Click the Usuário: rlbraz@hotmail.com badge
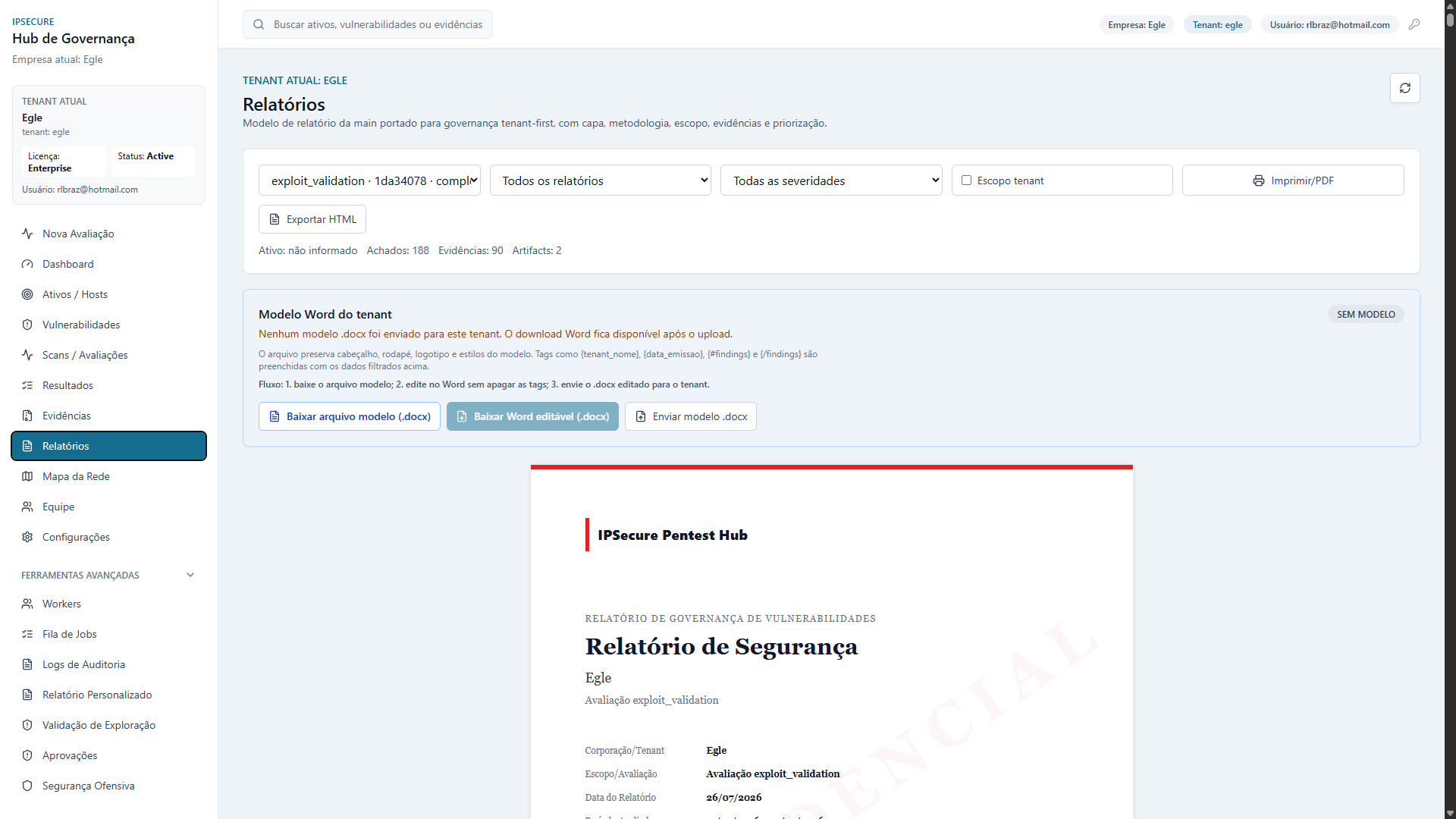This screenshot has height=819, width=1456. point(1329,24)
